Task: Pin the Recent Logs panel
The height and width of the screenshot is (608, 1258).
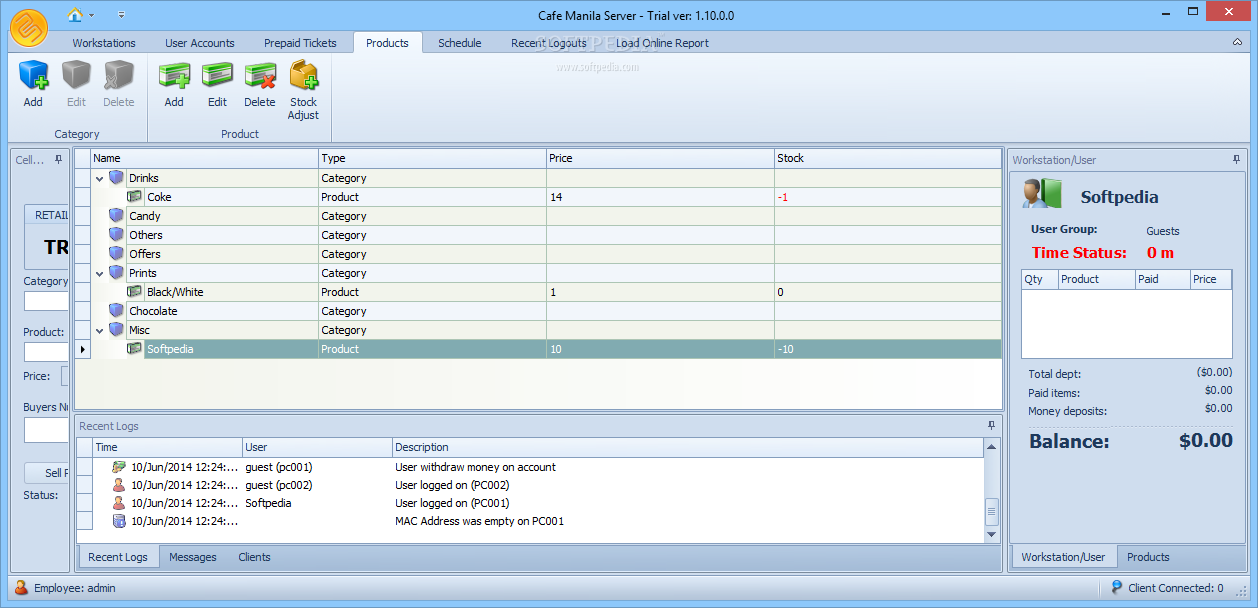Action: coord(991,425)
